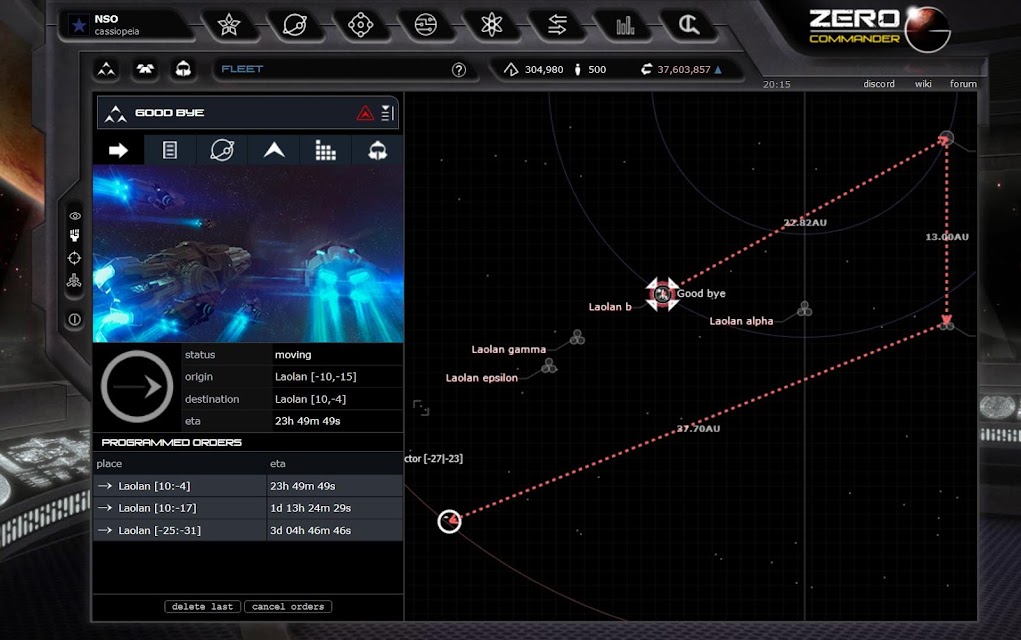The image size is (1021, 640).
Task: Select the Laolan [10:-17] programmed order row
Action: [247, 508]
